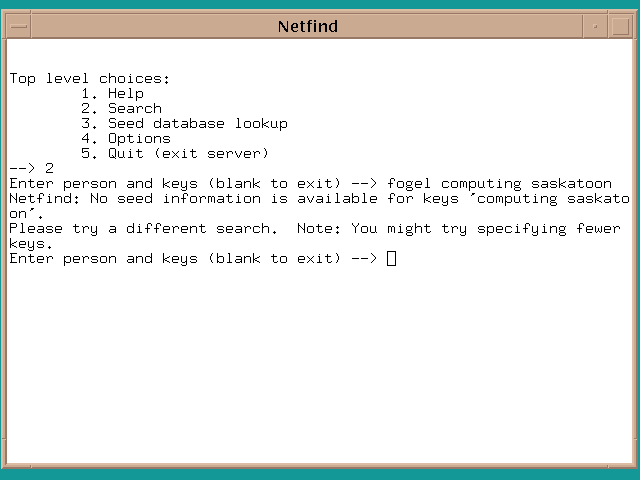
Task: Click the minimize button with small dot
Action: click(595, 26)
